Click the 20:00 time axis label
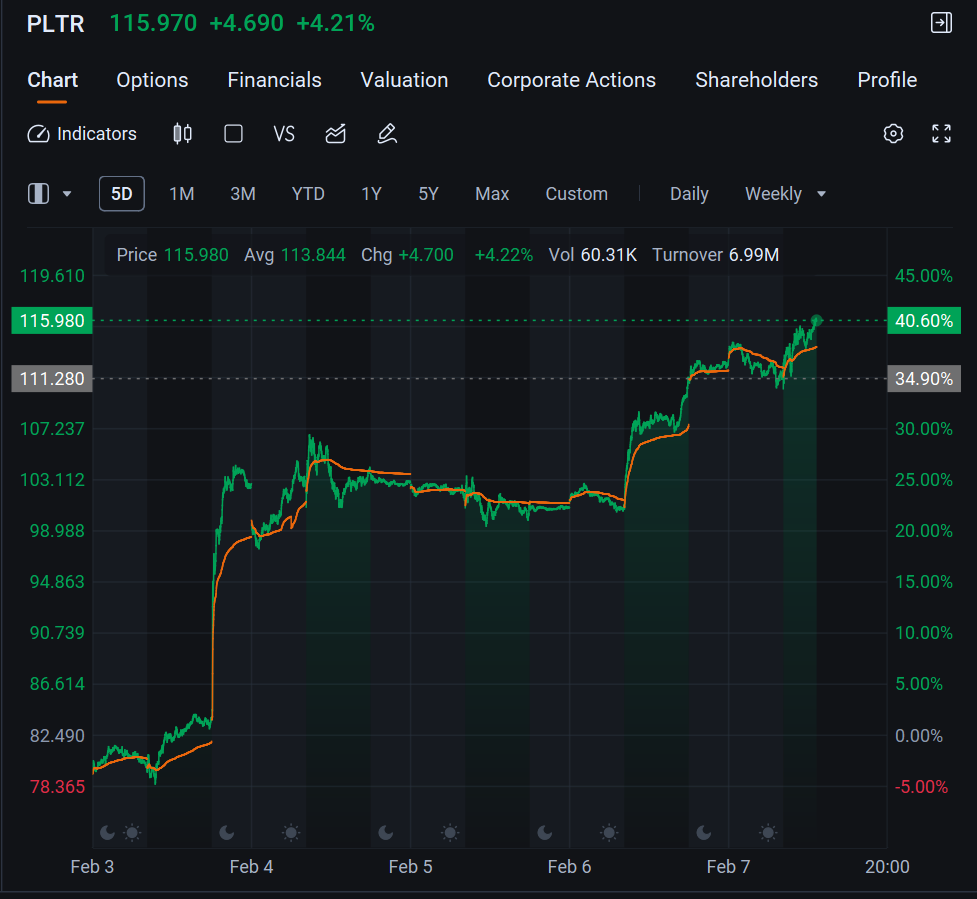This screenshot has width=977, height=899. 887,867
